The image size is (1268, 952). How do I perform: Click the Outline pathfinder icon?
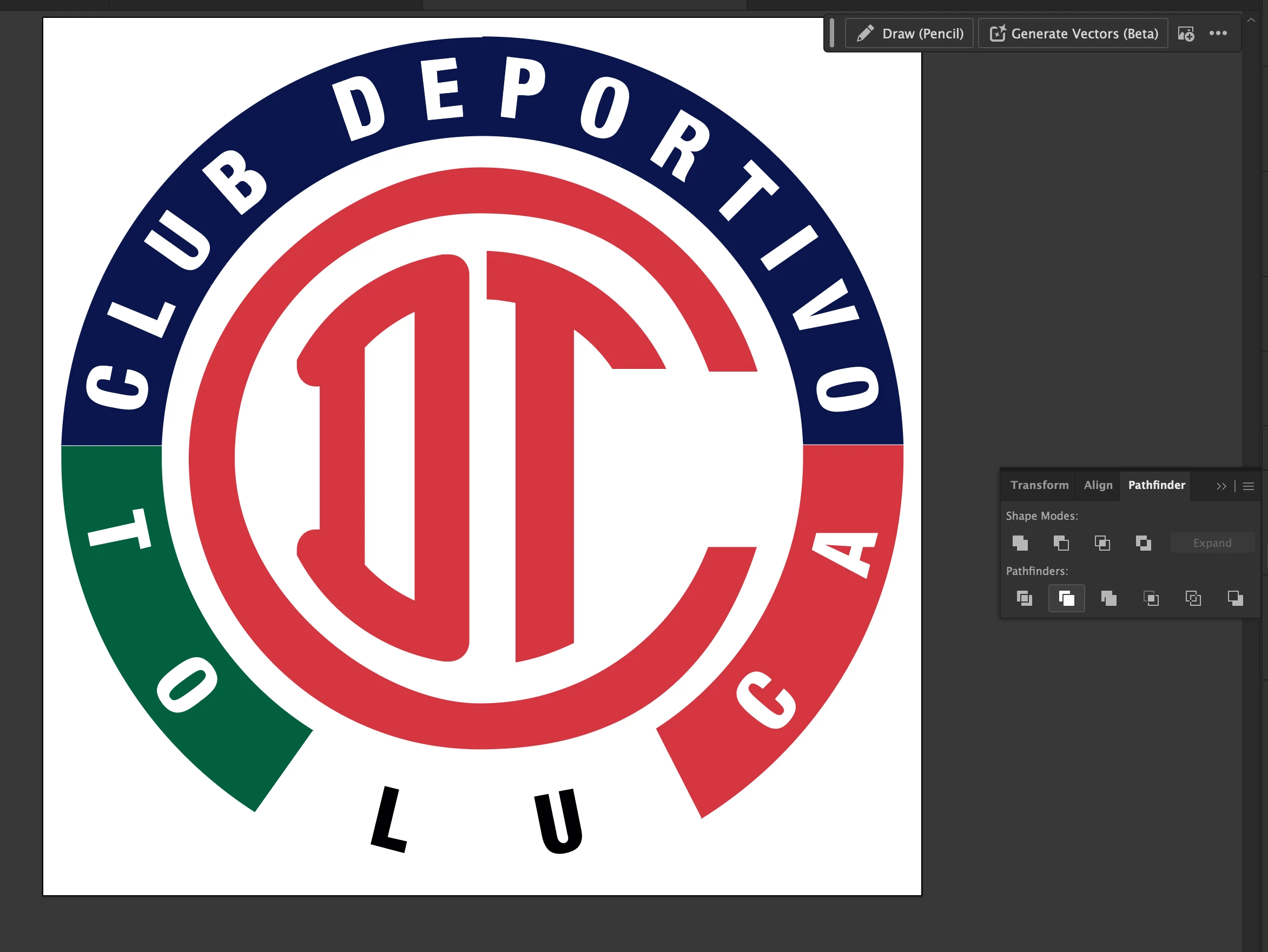(1193, 598)
